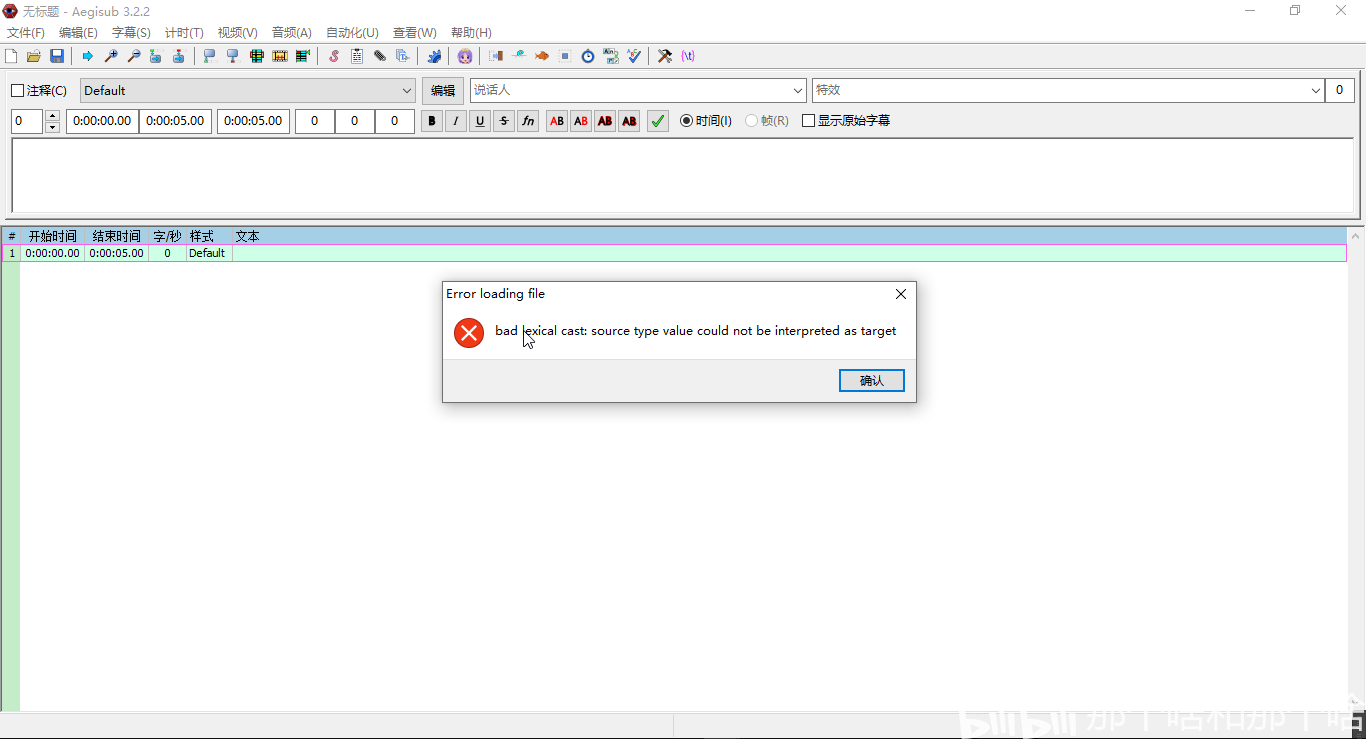Screen dimensions: 1366x739
Task: Open the 自动化(U) menu
Action: 352,33
